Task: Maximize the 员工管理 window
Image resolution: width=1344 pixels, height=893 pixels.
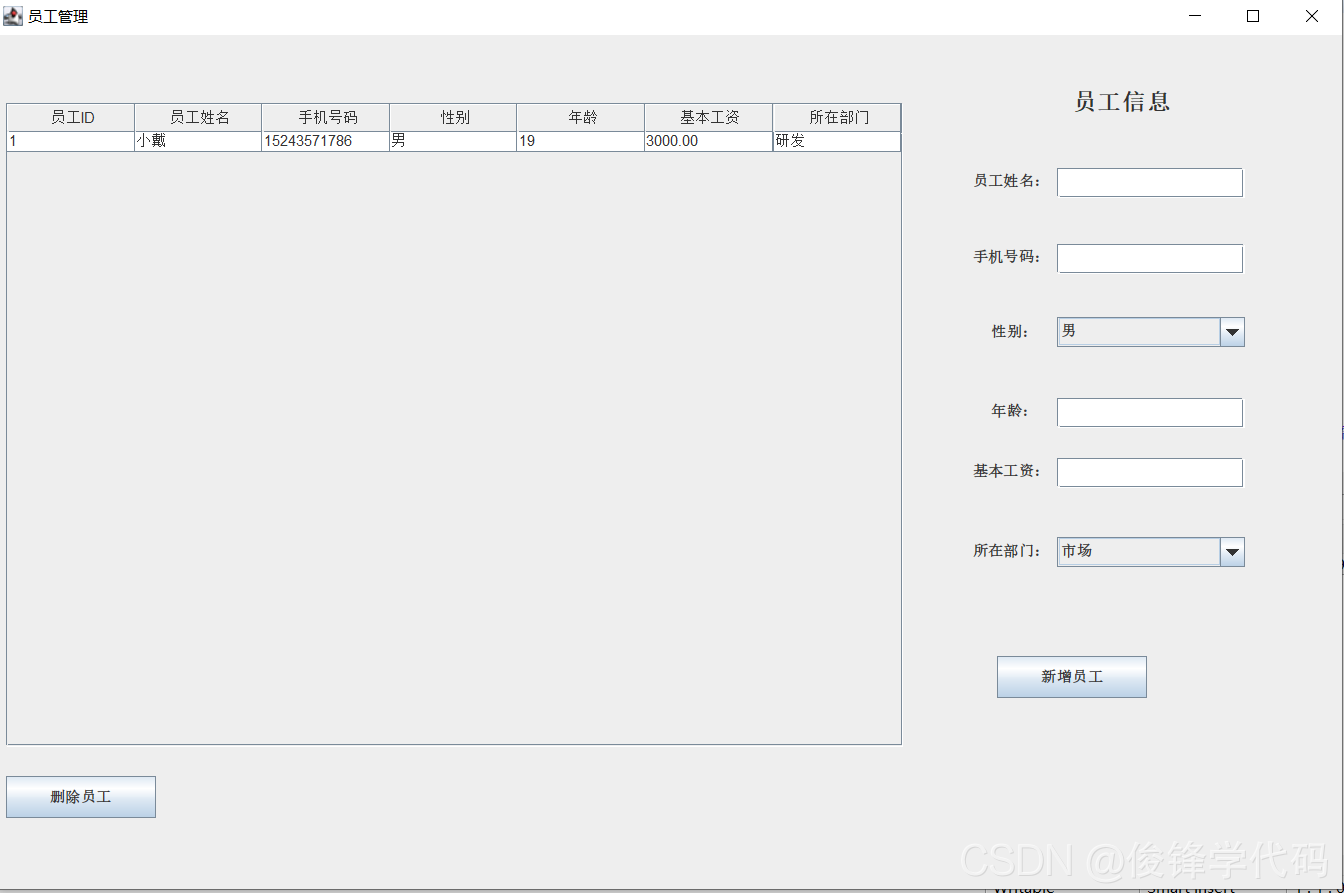Action: coord(1253,16)
